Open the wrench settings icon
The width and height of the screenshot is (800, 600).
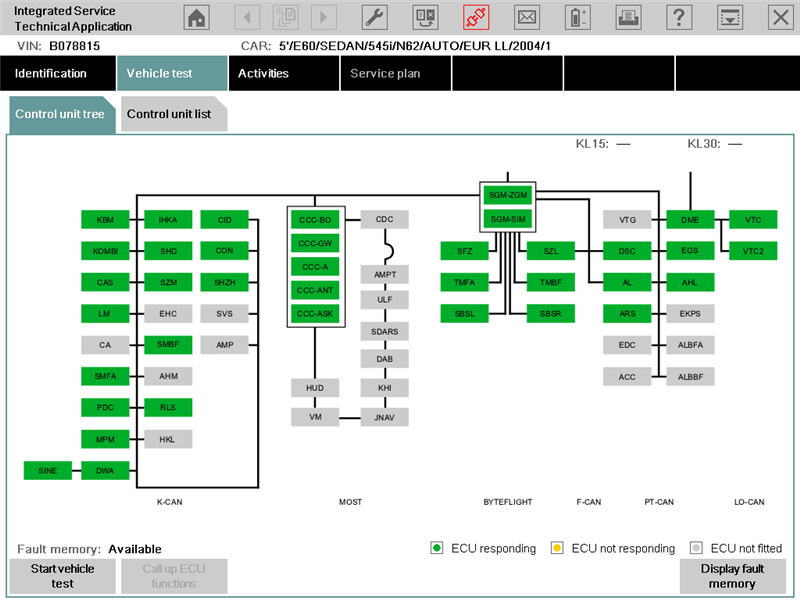(374, 18)
